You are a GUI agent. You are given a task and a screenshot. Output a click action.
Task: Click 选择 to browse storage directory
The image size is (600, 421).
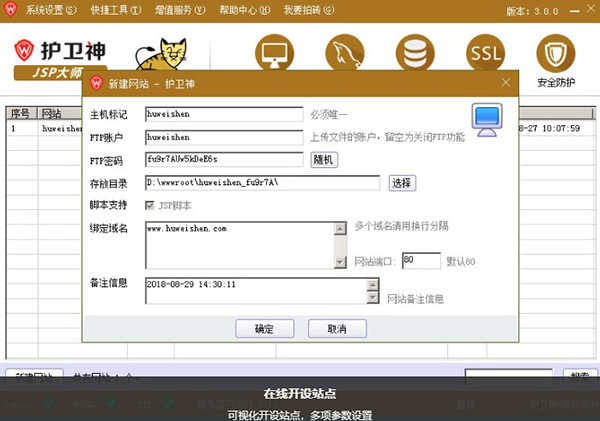click(x=401, y=182)
